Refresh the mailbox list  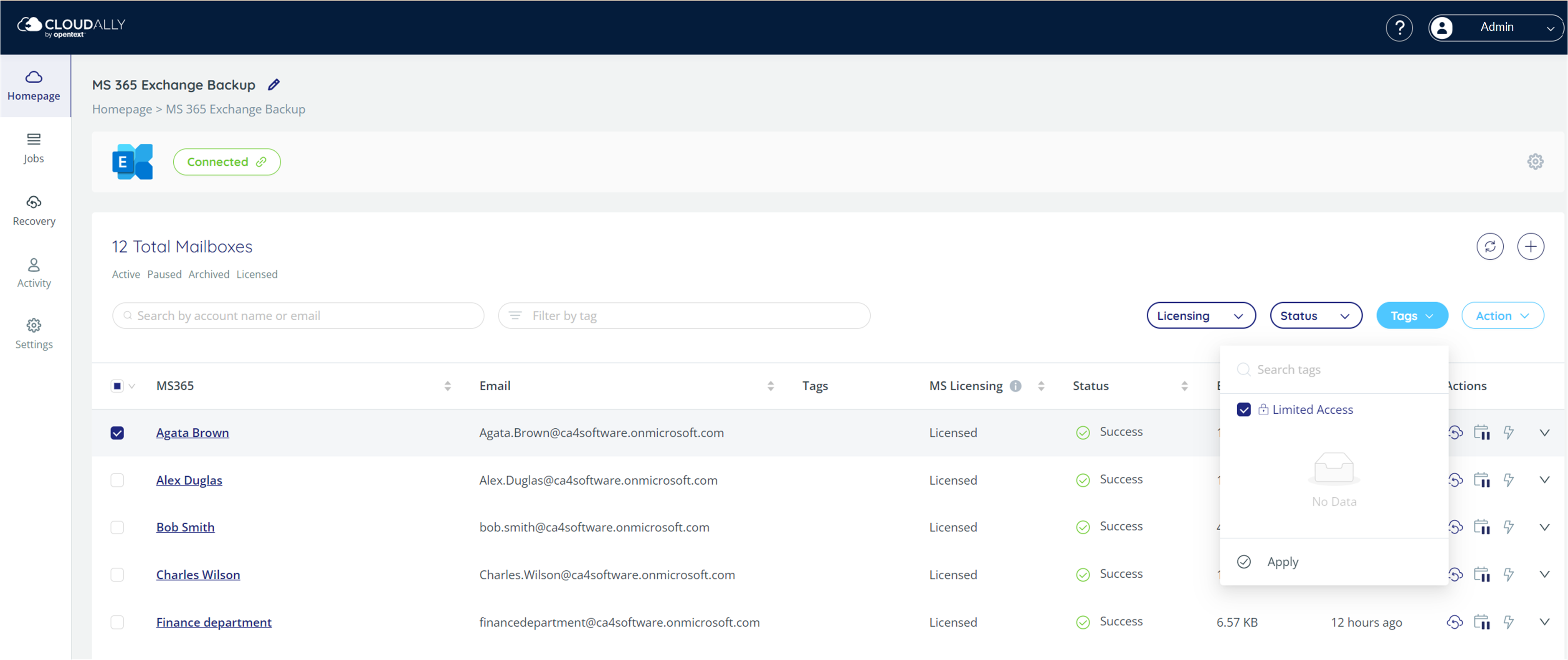(1489, 246)
